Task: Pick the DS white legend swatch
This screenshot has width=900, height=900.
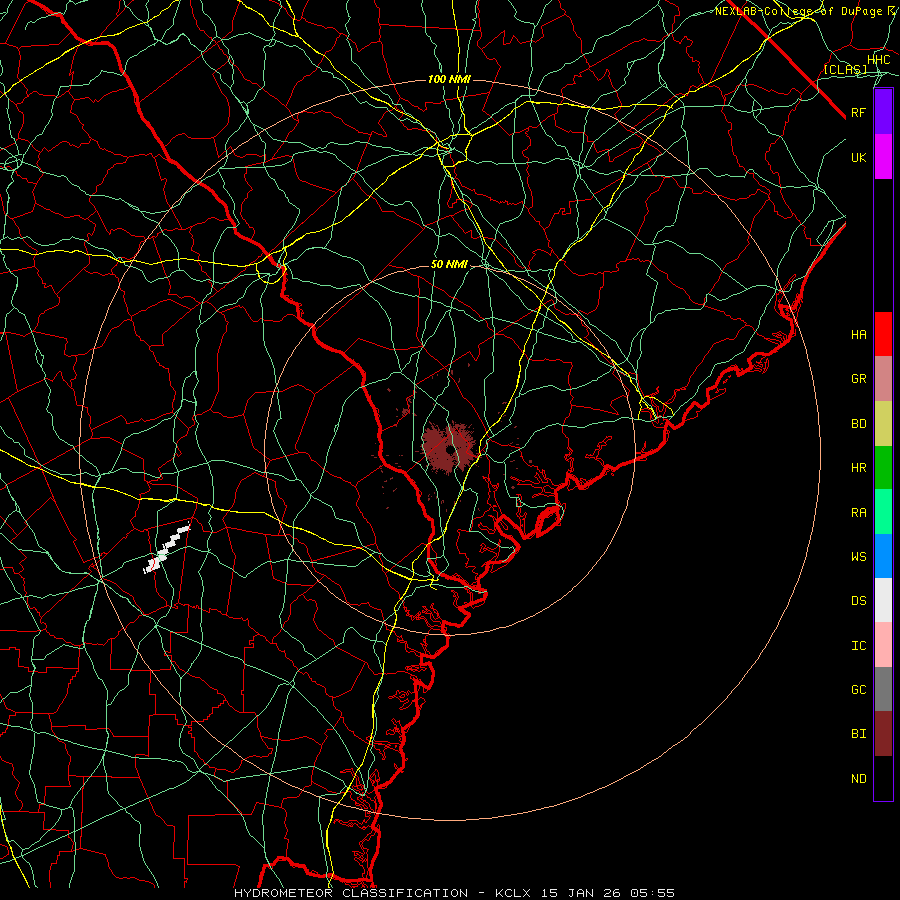Action: tap(883, 600)
